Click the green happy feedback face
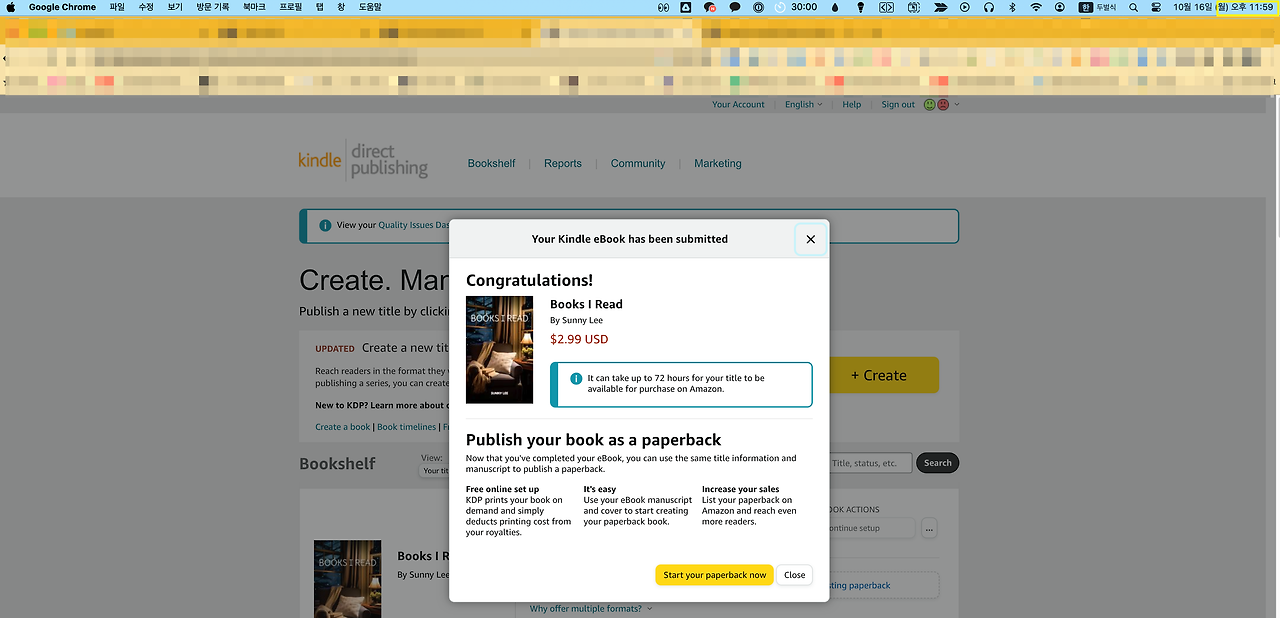 (930, 104)
